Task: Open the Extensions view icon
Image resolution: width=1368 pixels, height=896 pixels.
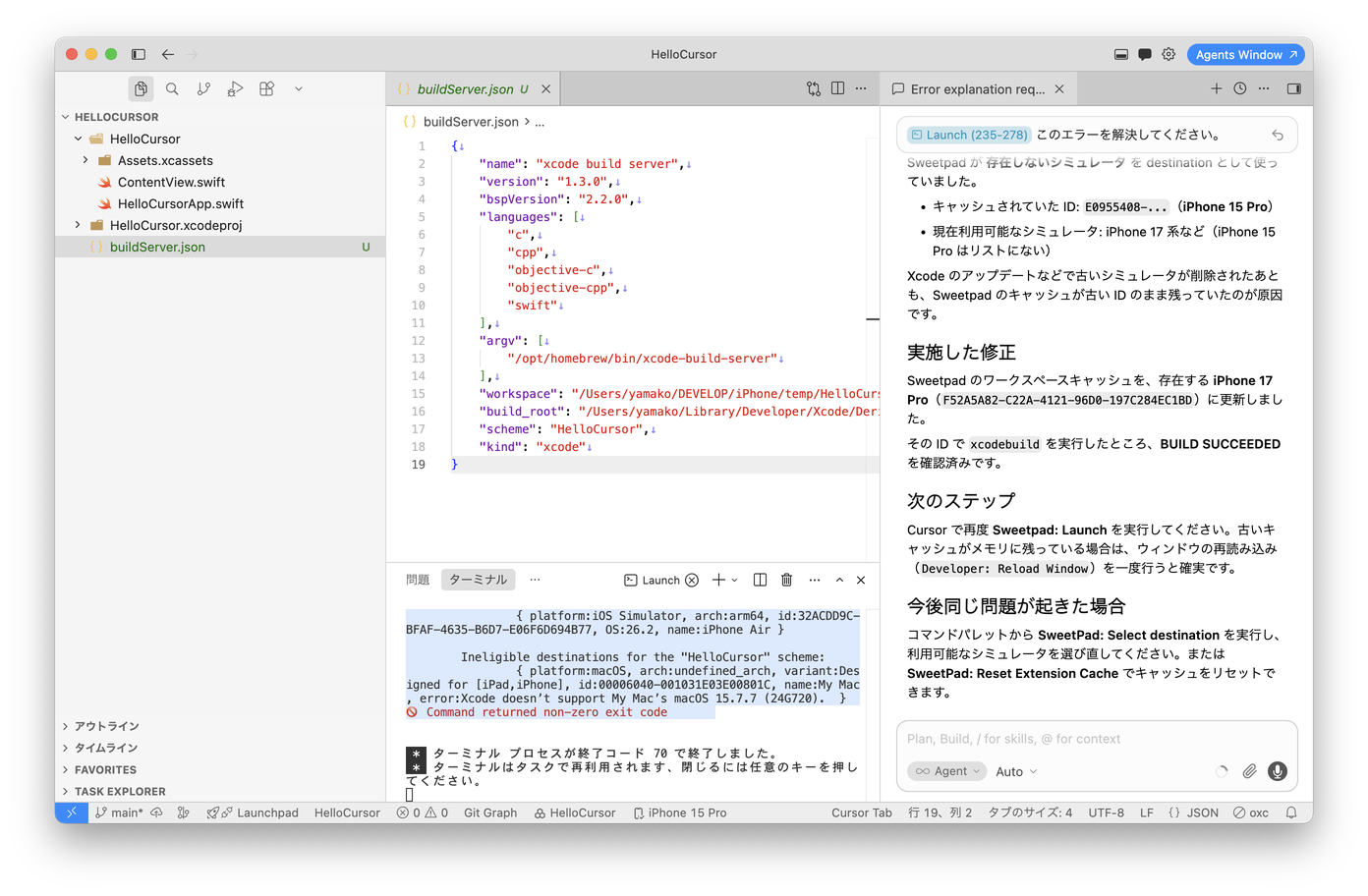Action: [x=266, y=88]
